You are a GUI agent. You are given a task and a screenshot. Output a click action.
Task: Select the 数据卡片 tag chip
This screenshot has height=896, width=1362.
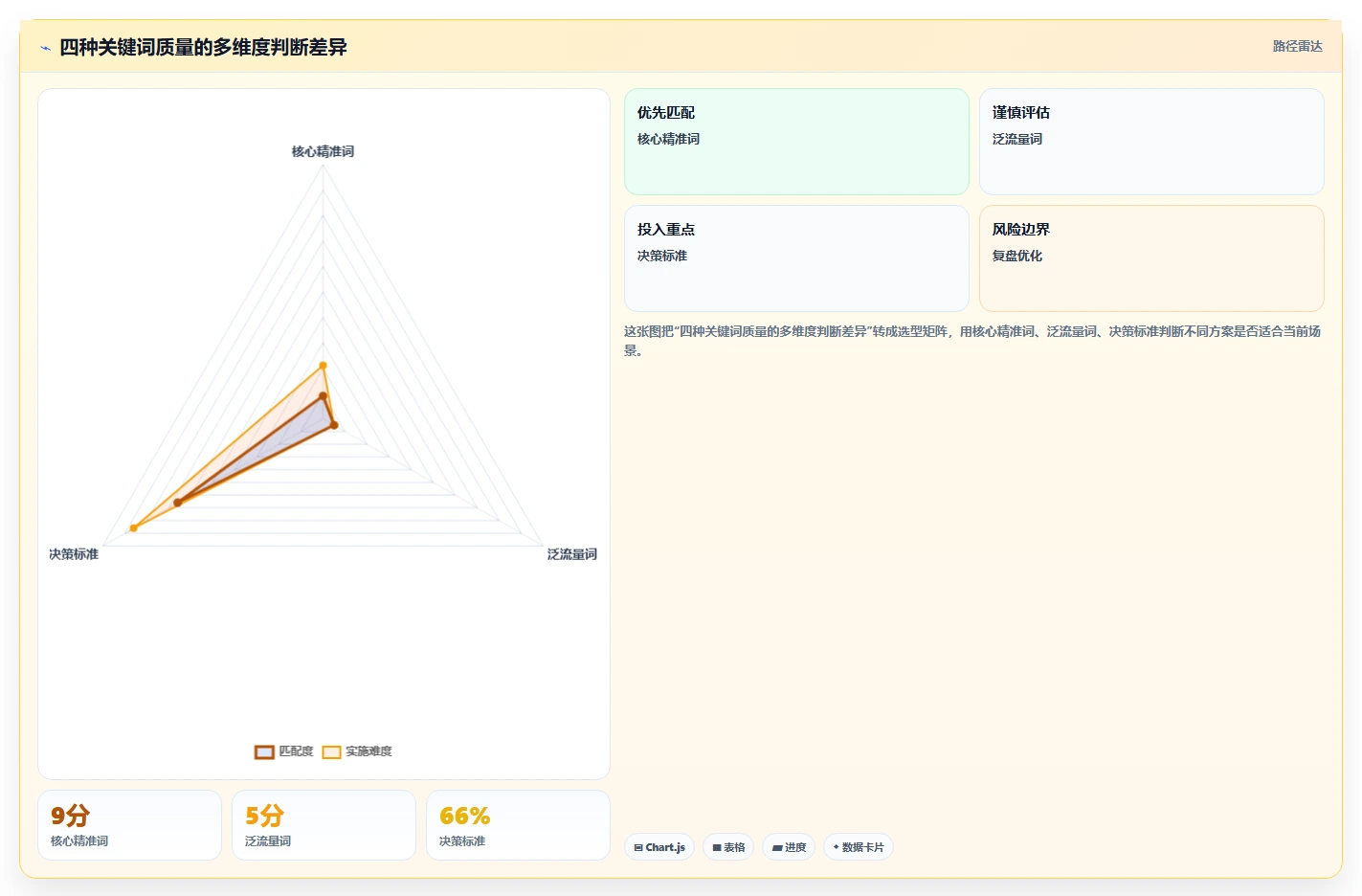[x=859, y=847]
